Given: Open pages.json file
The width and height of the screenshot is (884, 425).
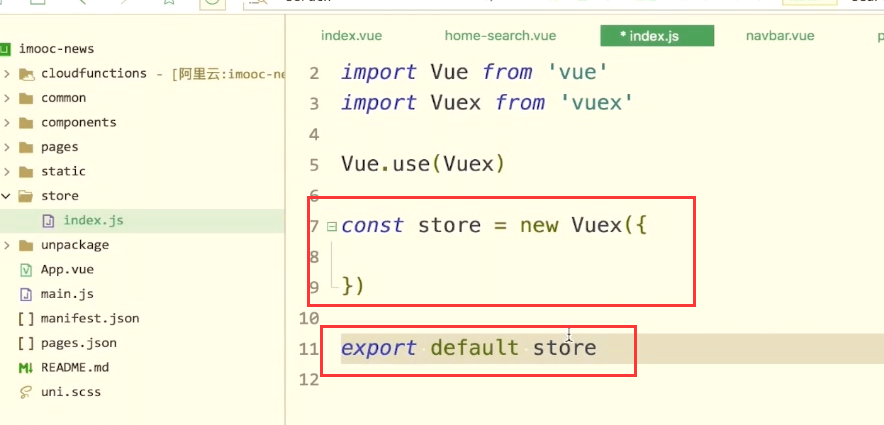Looking at the screenshot, I should pyautogui.click(x=78, y=343).
